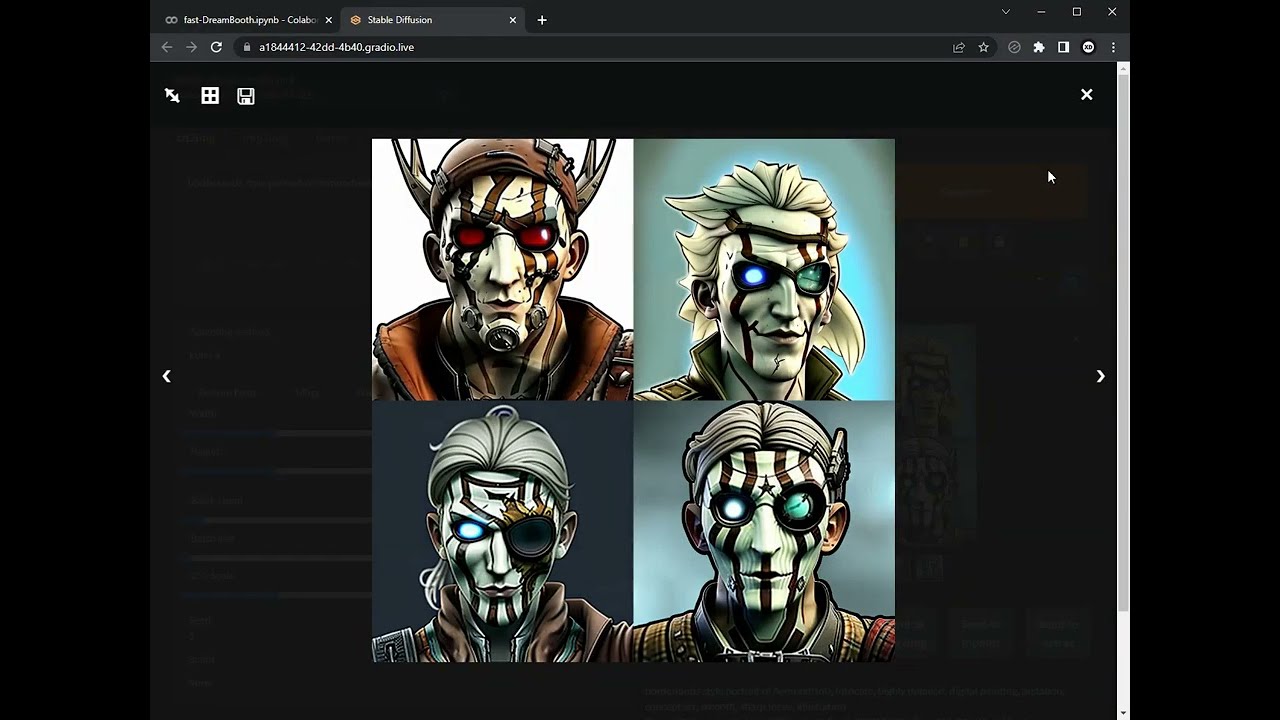Close the image lightbox overlay
The width and height of the screenshot is (1280, 720).
click(x=1086, y=95)
